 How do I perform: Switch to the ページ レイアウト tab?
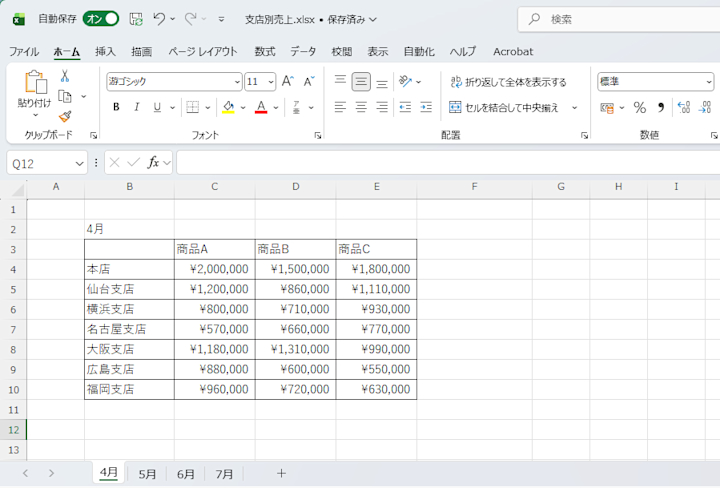click(x=202, y=51)
